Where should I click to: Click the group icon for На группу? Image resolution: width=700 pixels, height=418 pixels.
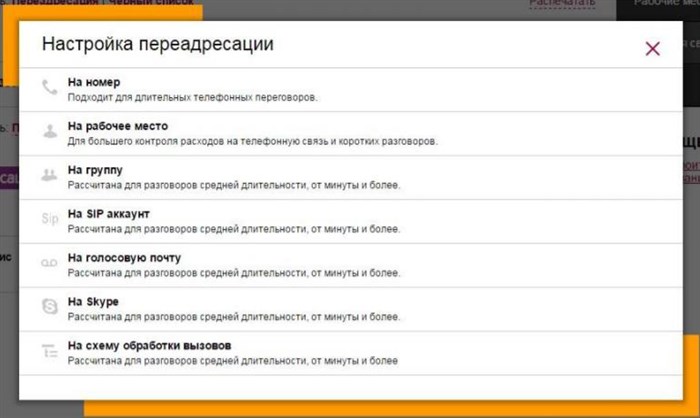[x=49, y=175]
